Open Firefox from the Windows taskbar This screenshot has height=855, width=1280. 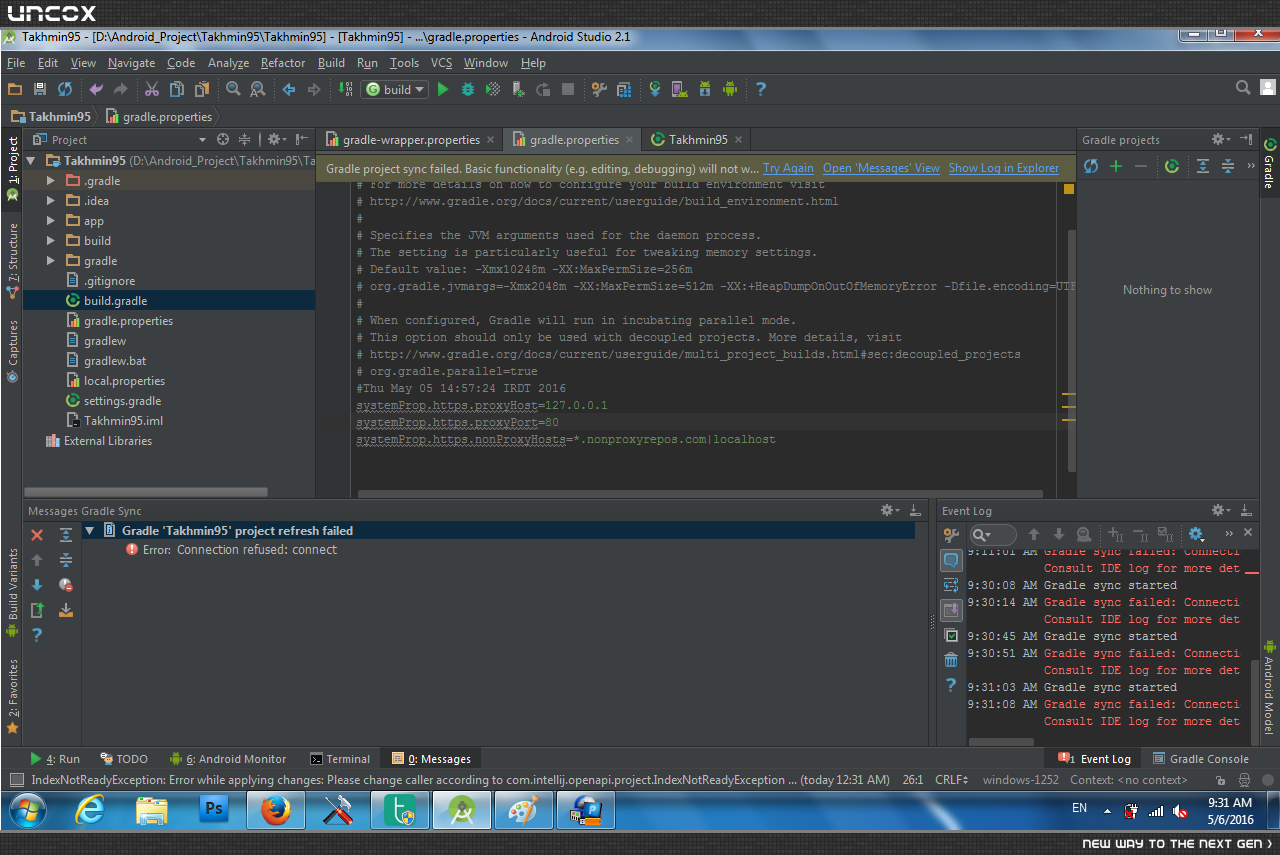(x=276, y=810)
